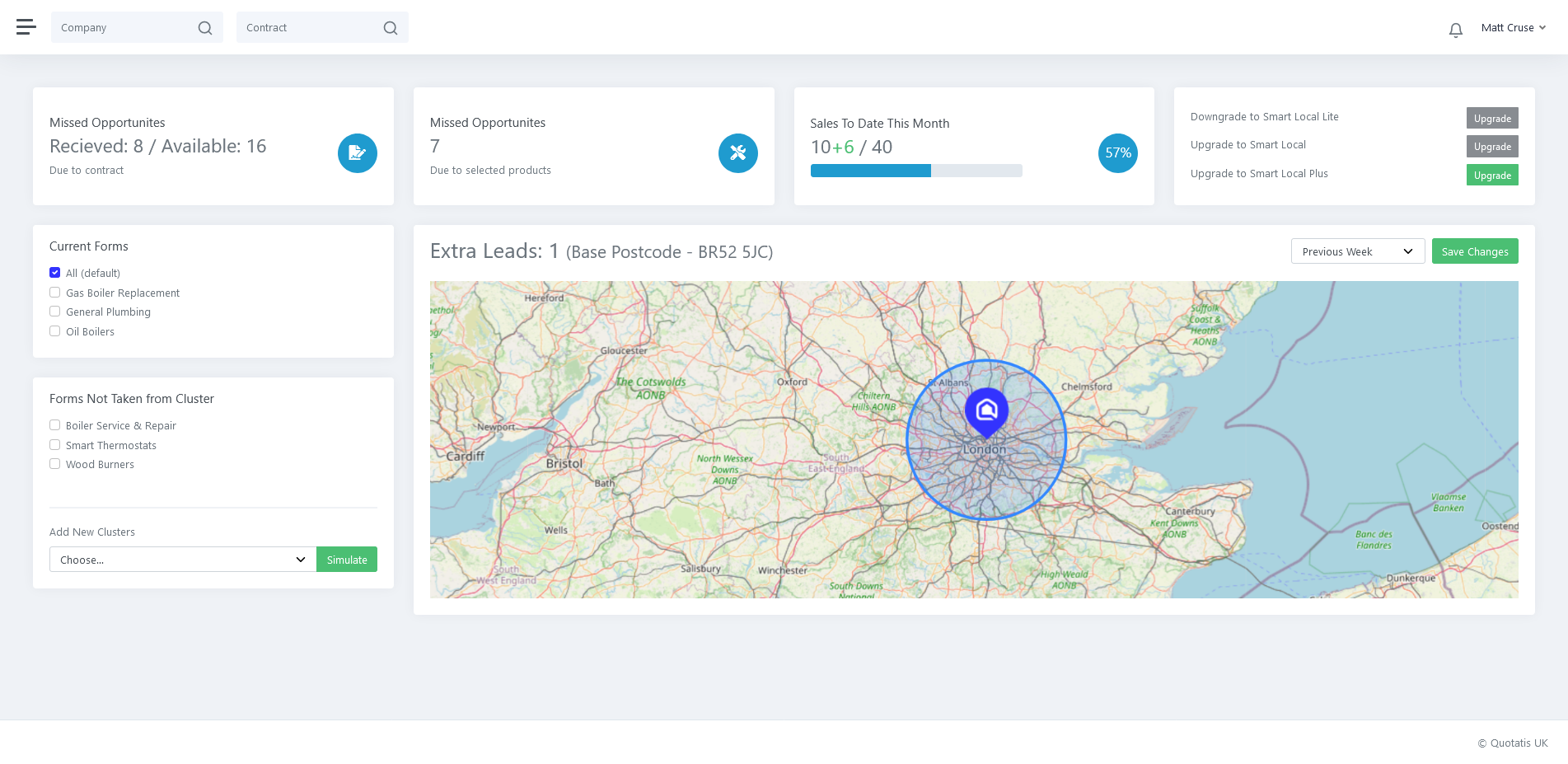Image resolution: width=1568 pixels, height=764 pixels.
Task: Enable the Gas Boiler Replacement checkbox
Action: click(x=55, y=293)
